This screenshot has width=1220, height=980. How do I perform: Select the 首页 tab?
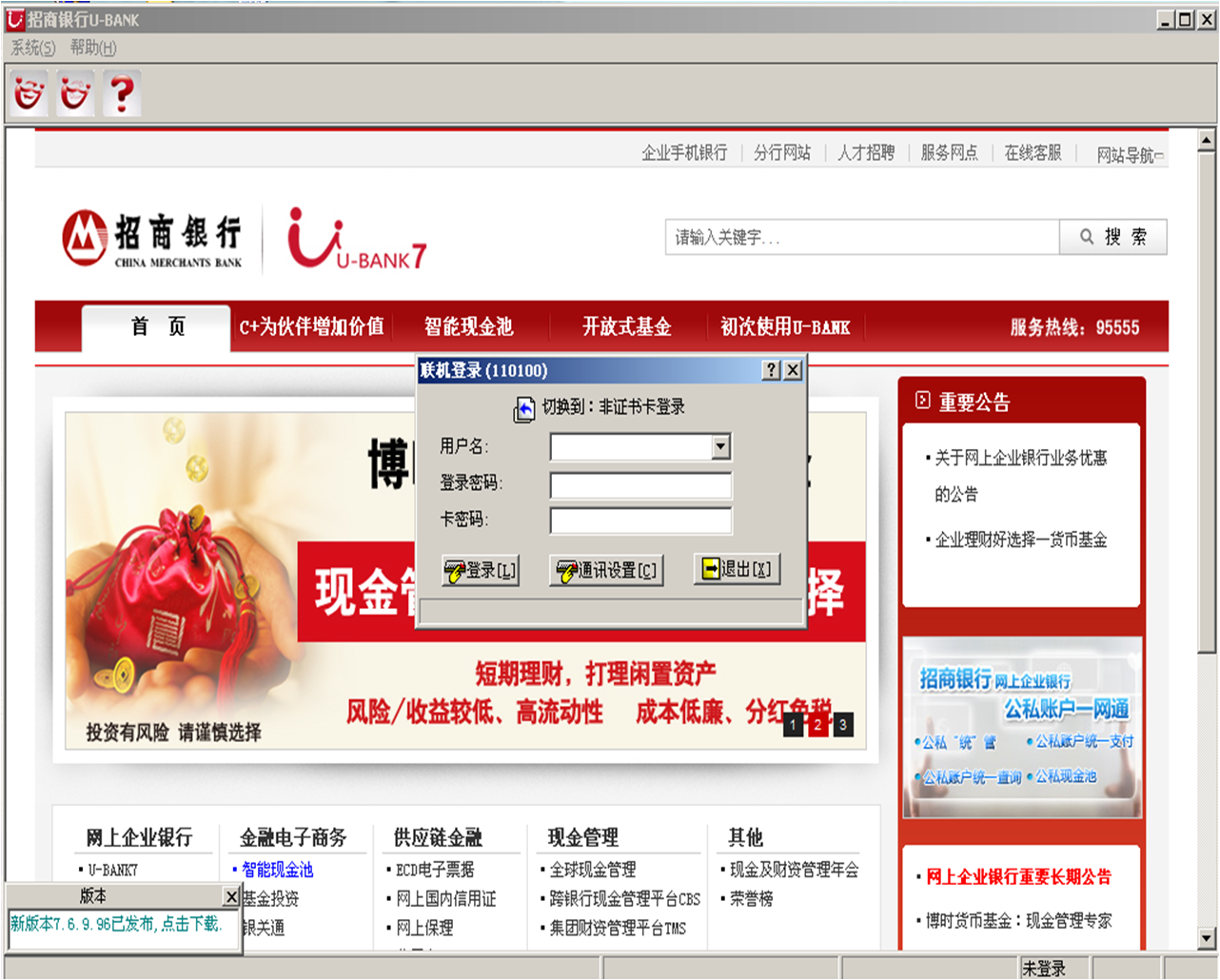pyautogui.click(x=157, y=327)
